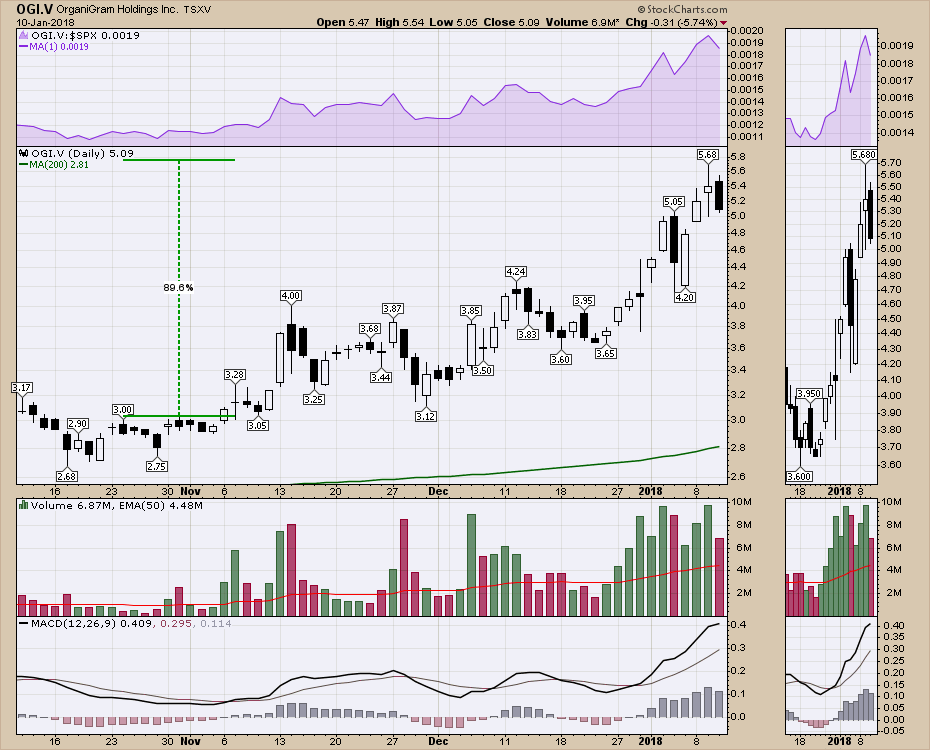Click the 3.44 price label
This screenshot has height=750, width=930.
coord(381,377)
